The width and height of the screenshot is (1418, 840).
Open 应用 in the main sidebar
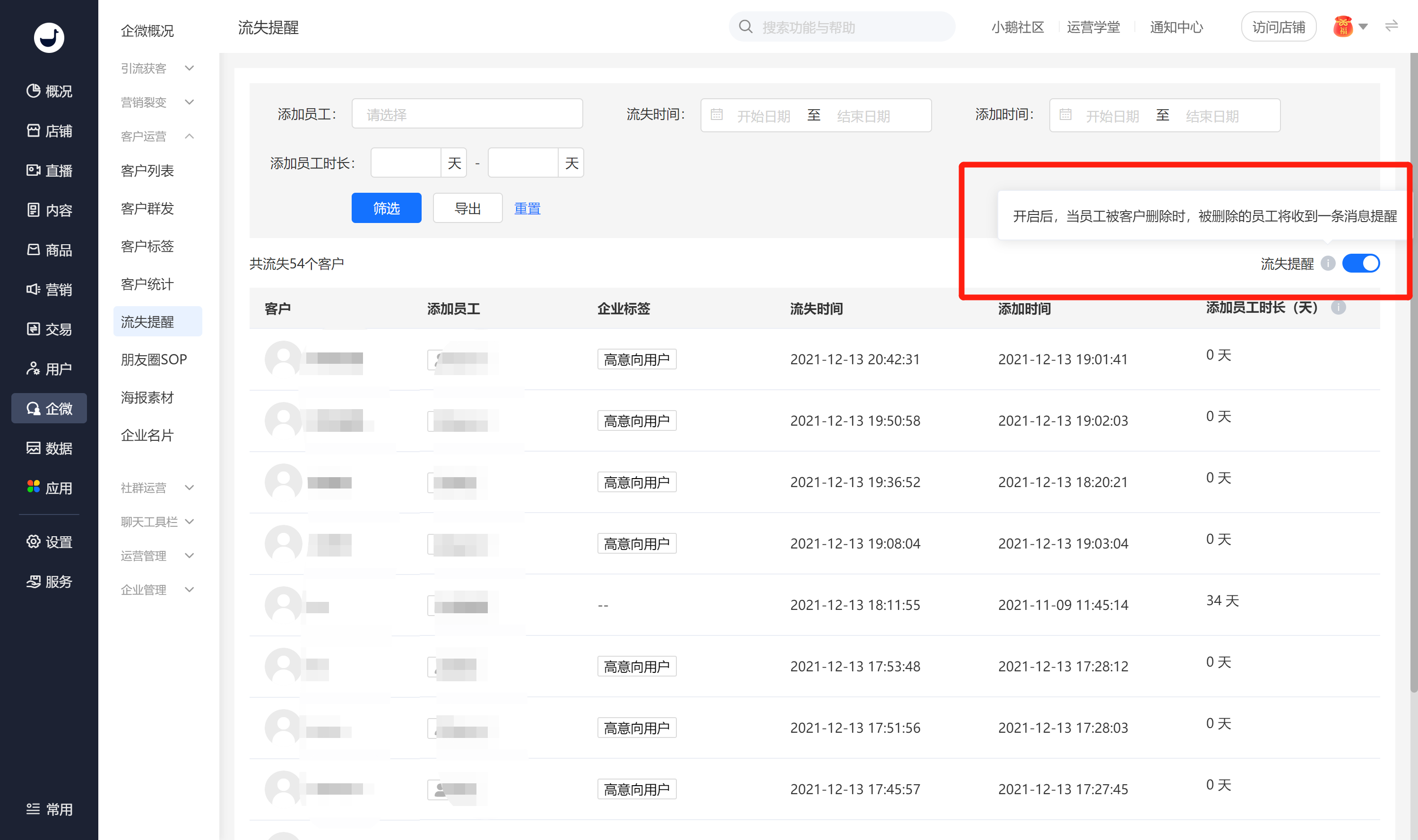coord(49,488)
